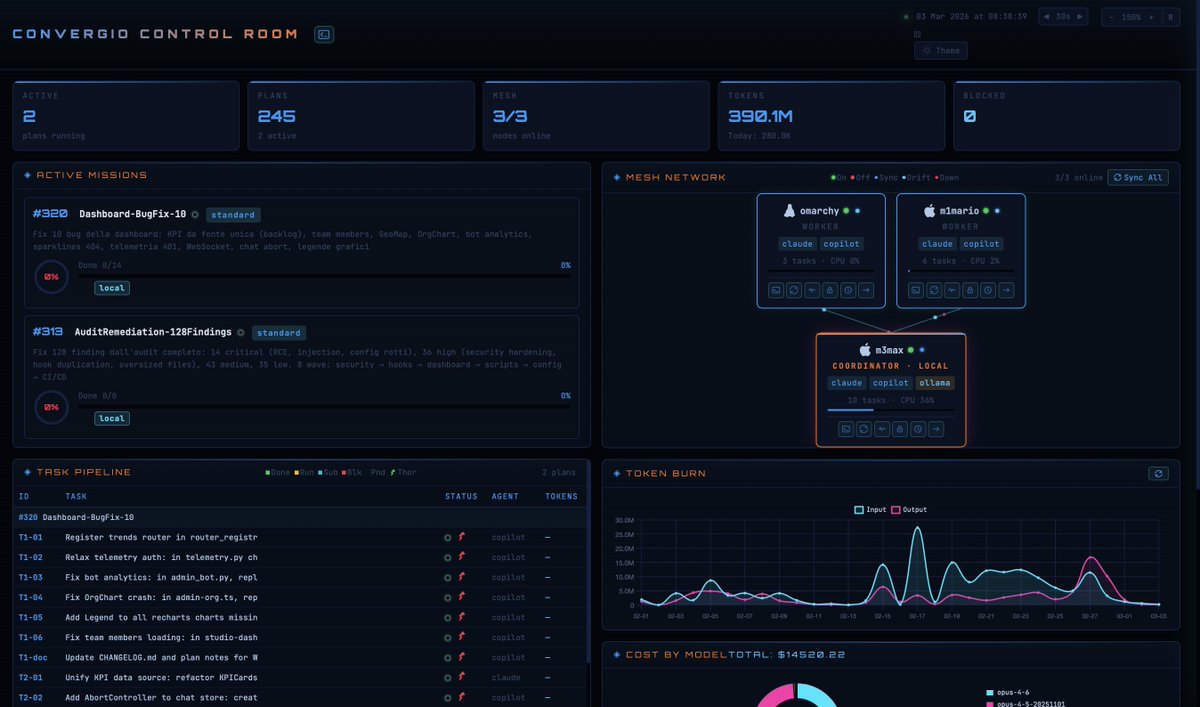The image size is (1200, 707).
Task: Click the Linux penguin logo on omarchy
Action: [x=789, y=211]
